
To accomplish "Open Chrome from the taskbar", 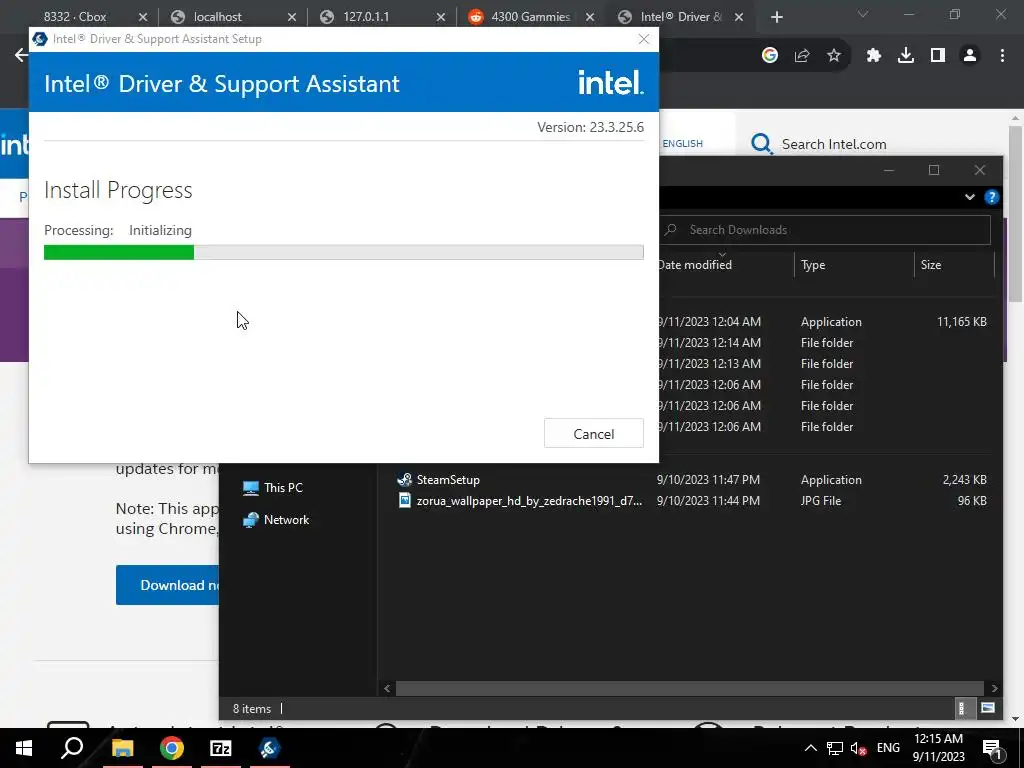I will pyautogui.click(x=172, y=748).
